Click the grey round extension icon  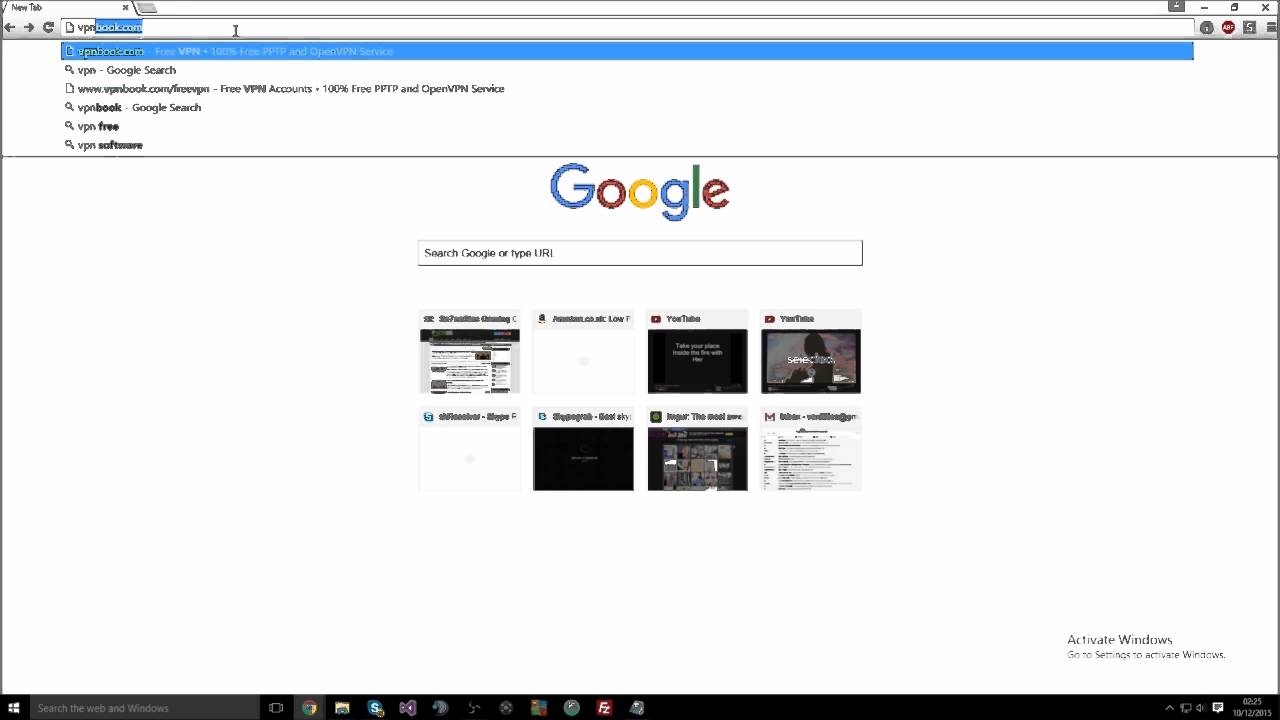coord(1207,27)
